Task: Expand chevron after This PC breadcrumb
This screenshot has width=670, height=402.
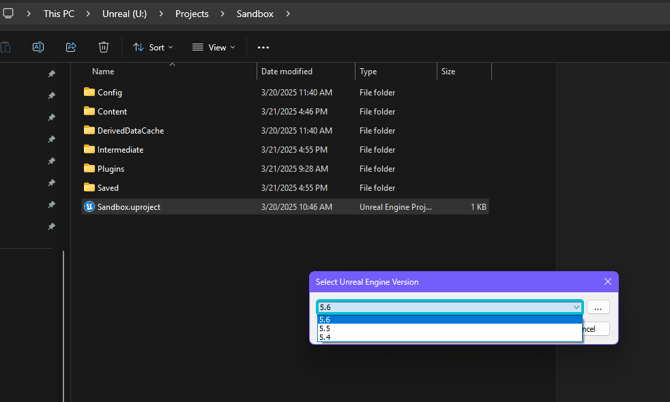Action: pos(88,14)
